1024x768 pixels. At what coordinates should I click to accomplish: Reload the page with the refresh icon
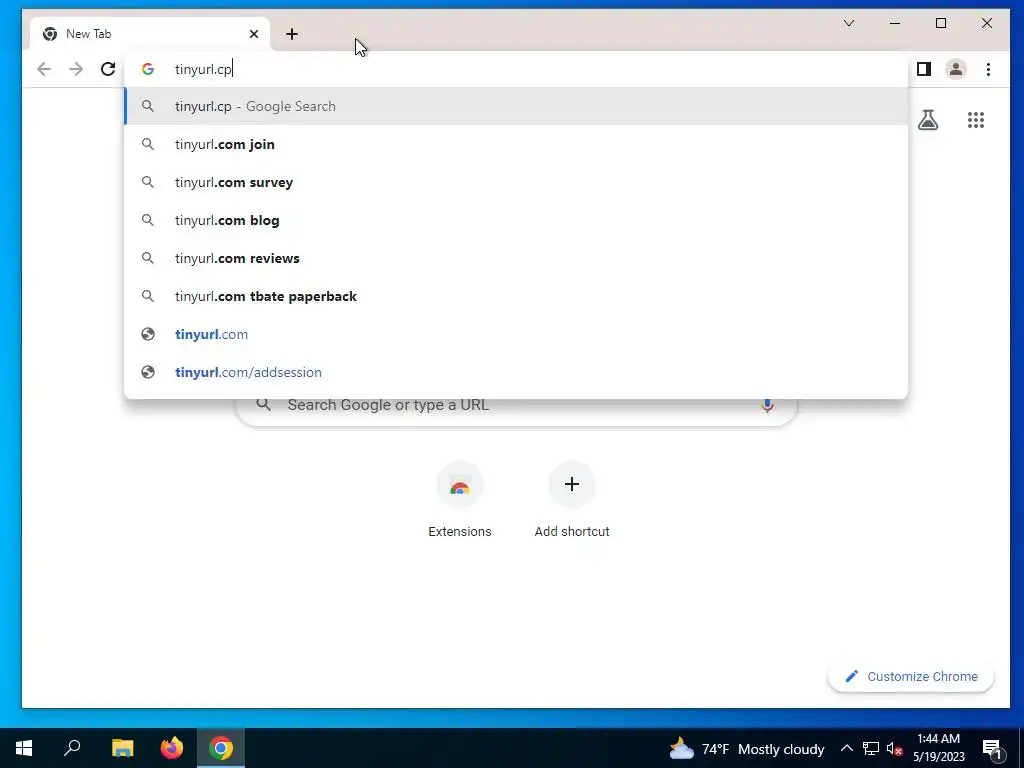[108, 69]
